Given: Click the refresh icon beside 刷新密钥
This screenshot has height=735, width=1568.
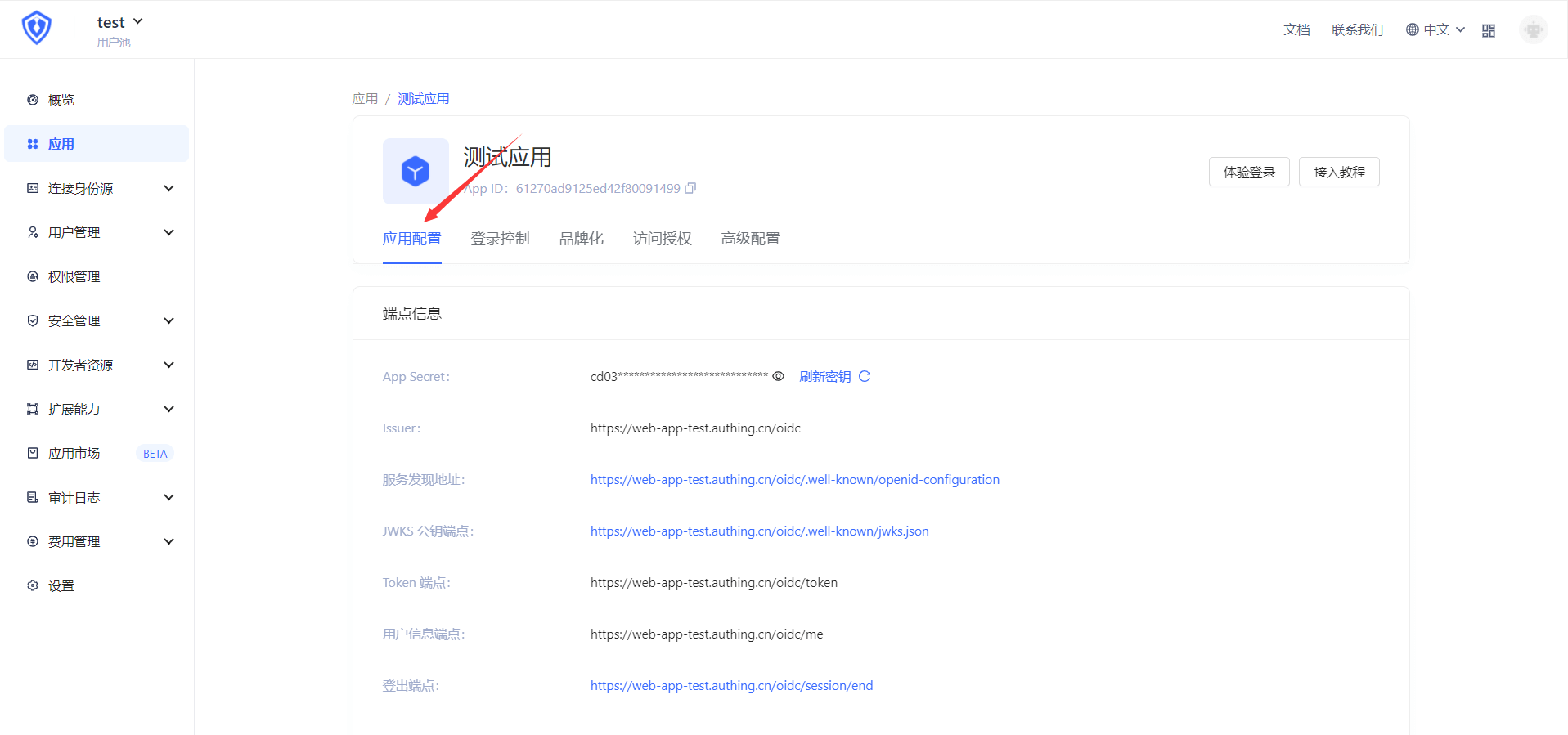Looking at the screenshot, I should [x=865, y=376].
